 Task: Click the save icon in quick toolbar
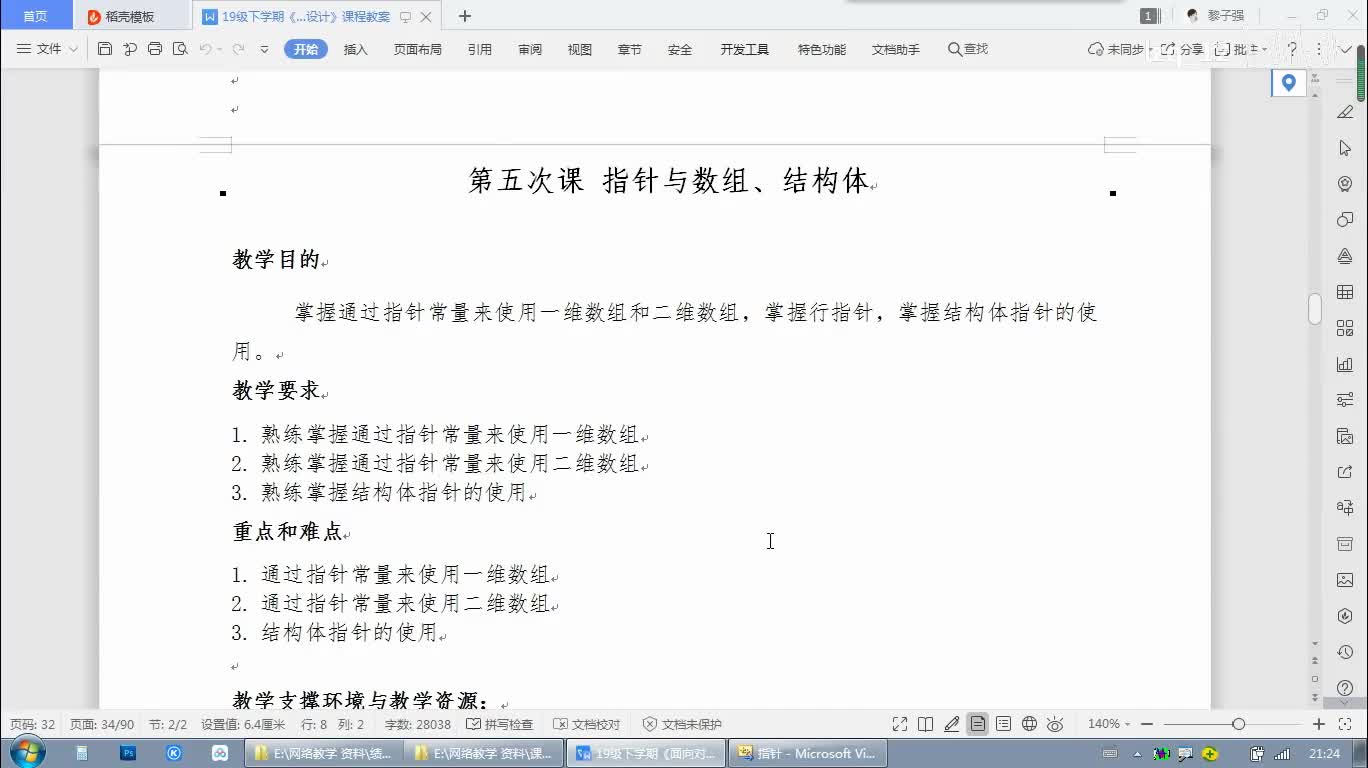click(x=105, y=49)
